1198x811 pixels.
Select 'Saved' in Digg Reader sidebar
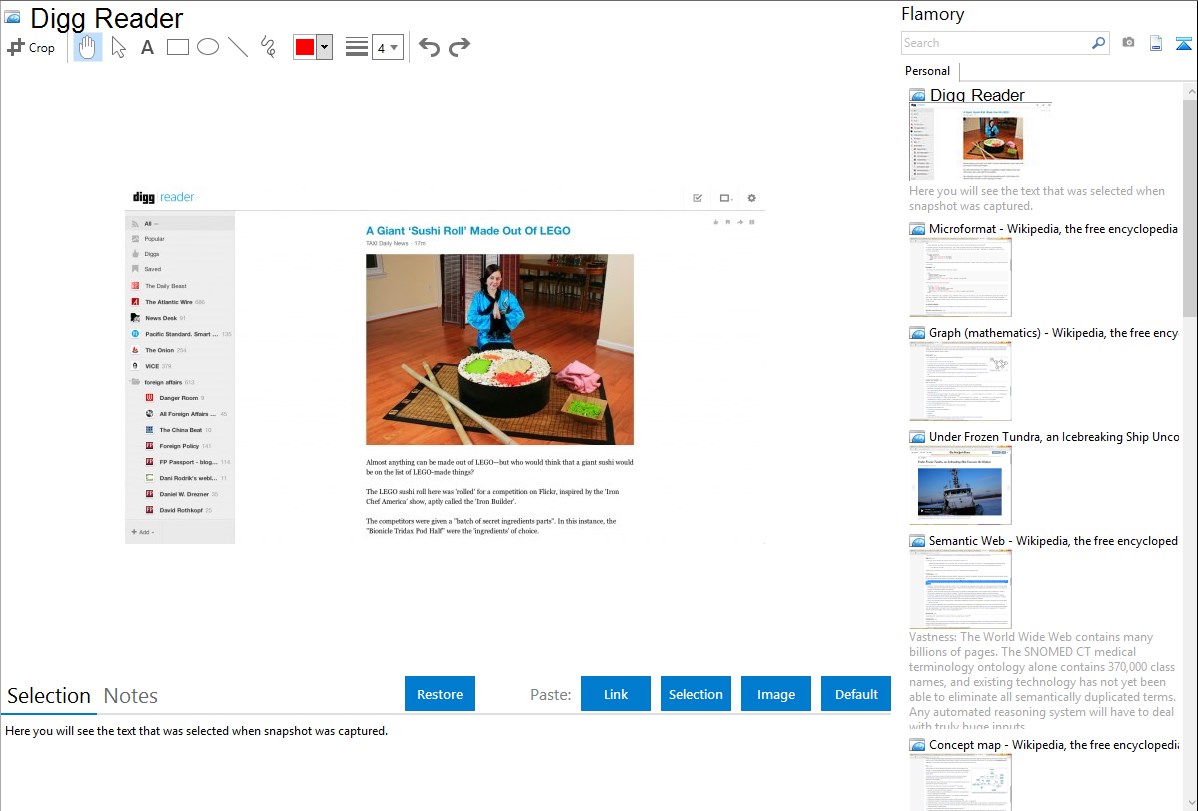[180, 269]
